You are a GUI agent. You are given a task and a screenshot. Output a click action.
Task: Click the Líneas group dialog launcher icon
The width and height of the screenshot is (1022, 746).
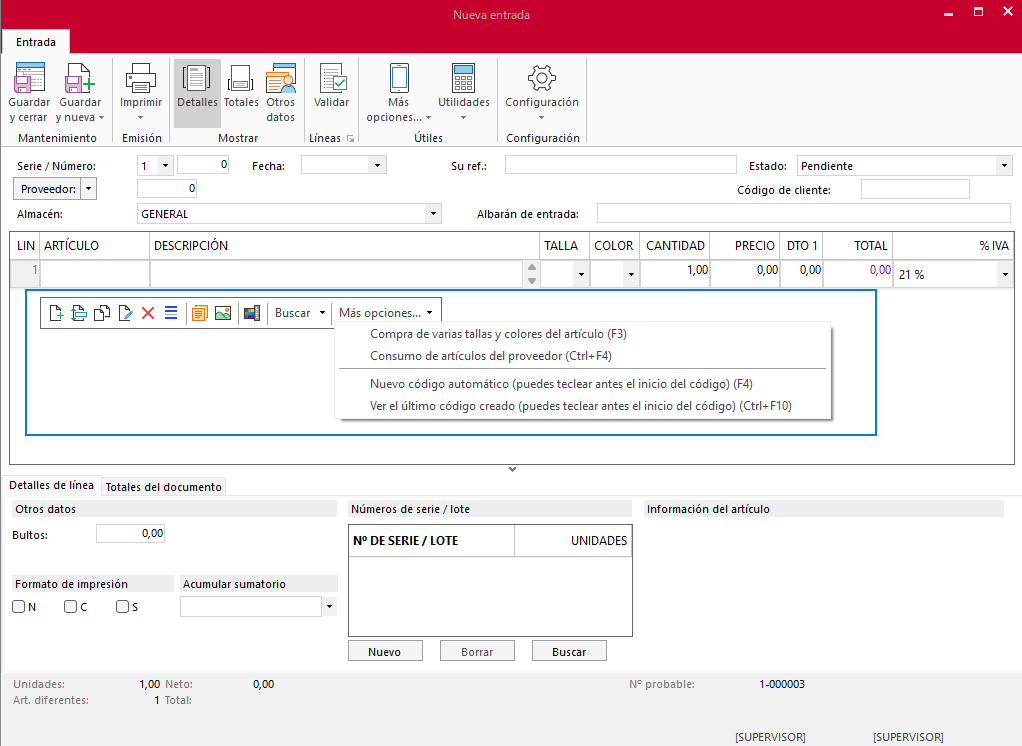351,139
